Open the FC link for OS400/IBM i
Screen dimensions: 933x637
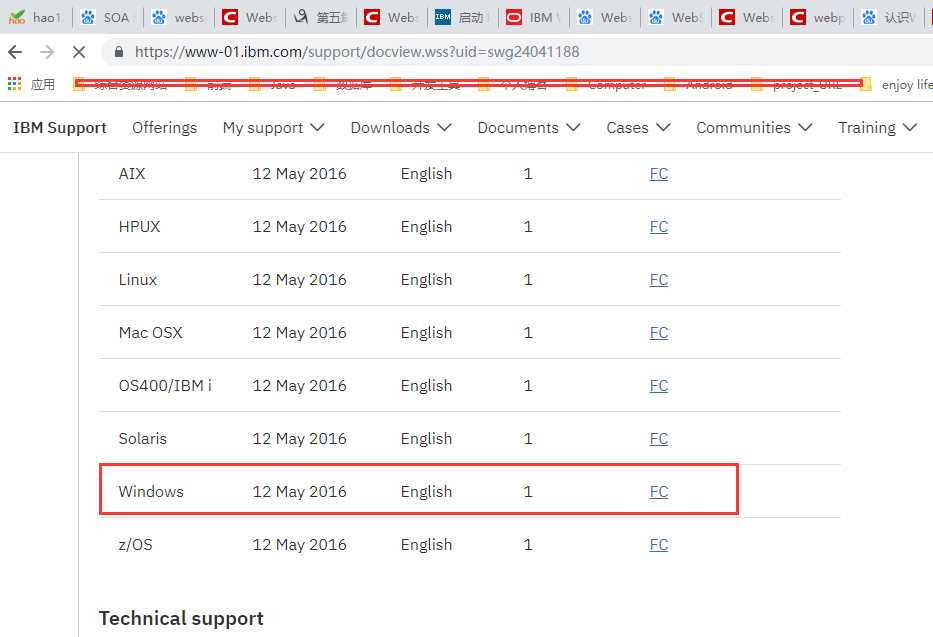pyautogui.click(x=659, y=385)
